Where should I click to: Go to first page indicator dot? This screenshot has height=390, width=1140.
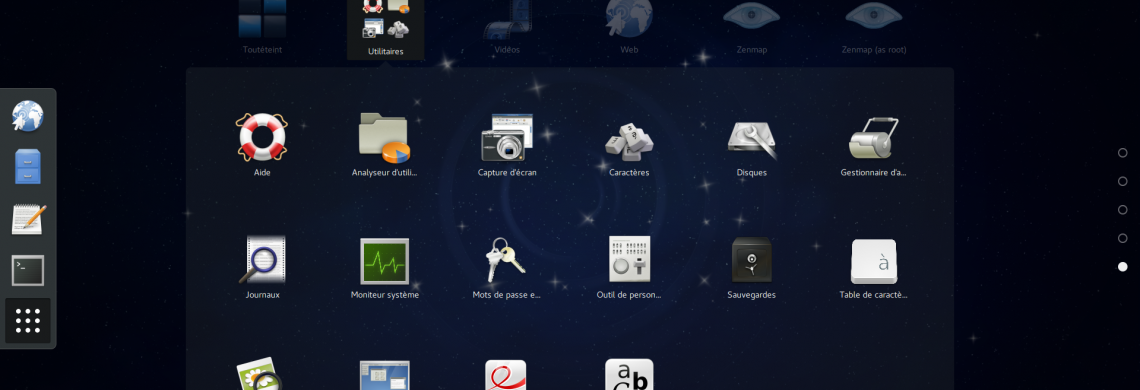coord(1123,153)
